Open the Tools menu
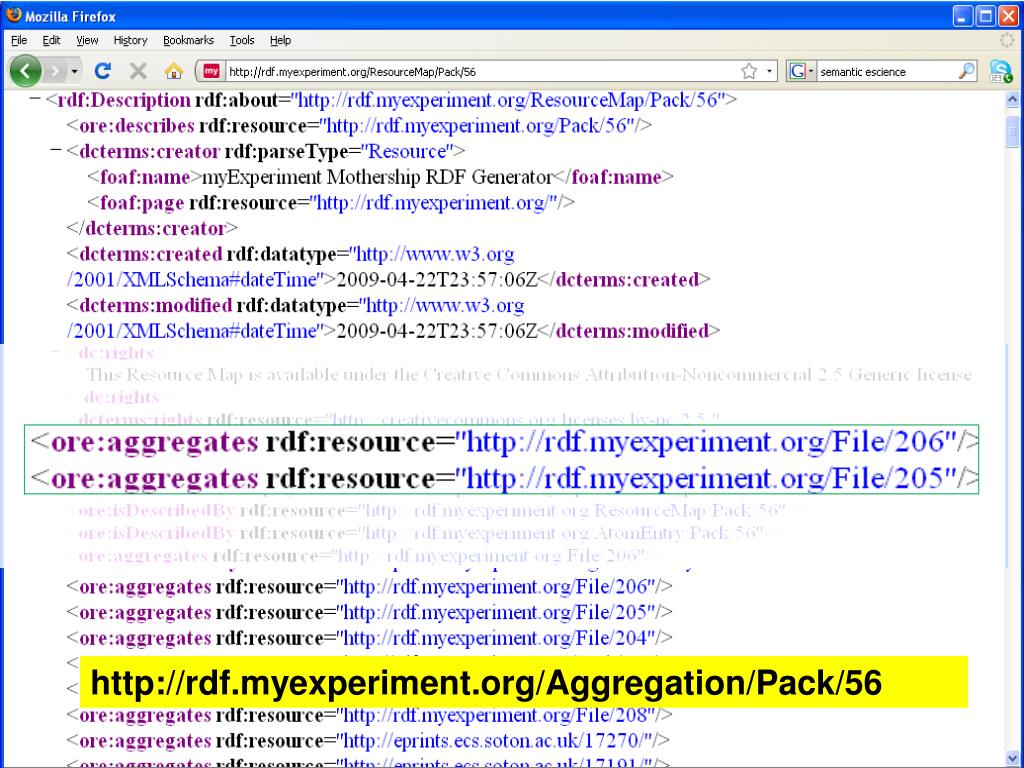Screen dimensions: 1024x768 pos(242,40)
